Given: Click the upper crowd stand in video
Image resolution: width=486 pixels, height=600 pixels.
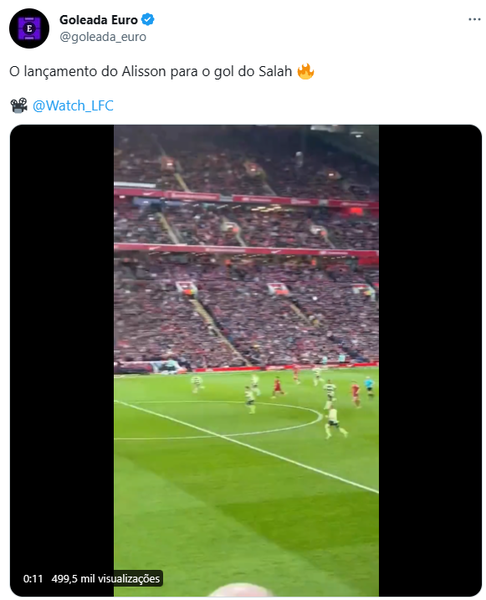Looking at the screenshot, I should coord(246,161).
